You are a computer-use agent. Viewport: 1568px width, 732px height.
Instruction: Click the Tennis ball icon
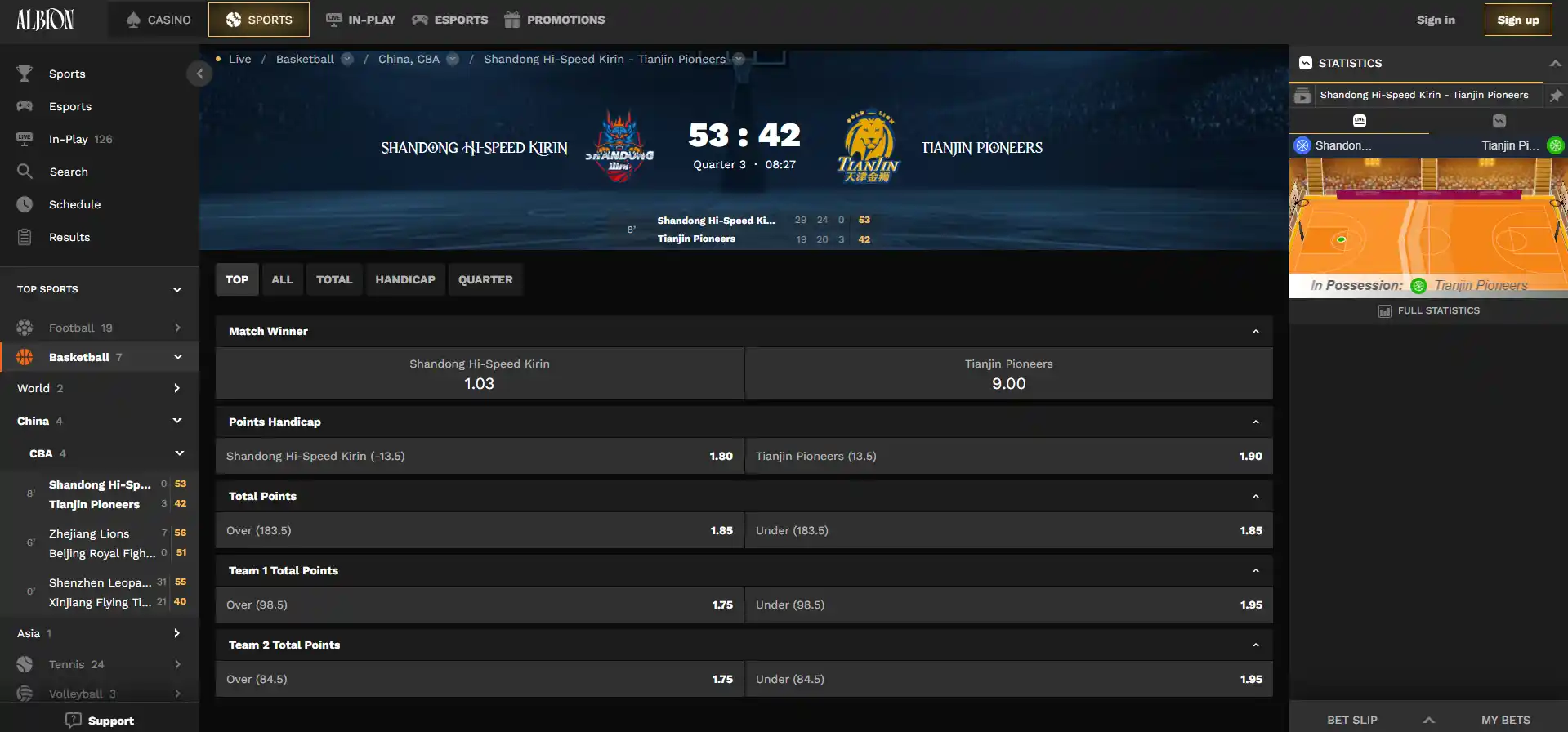25,664
